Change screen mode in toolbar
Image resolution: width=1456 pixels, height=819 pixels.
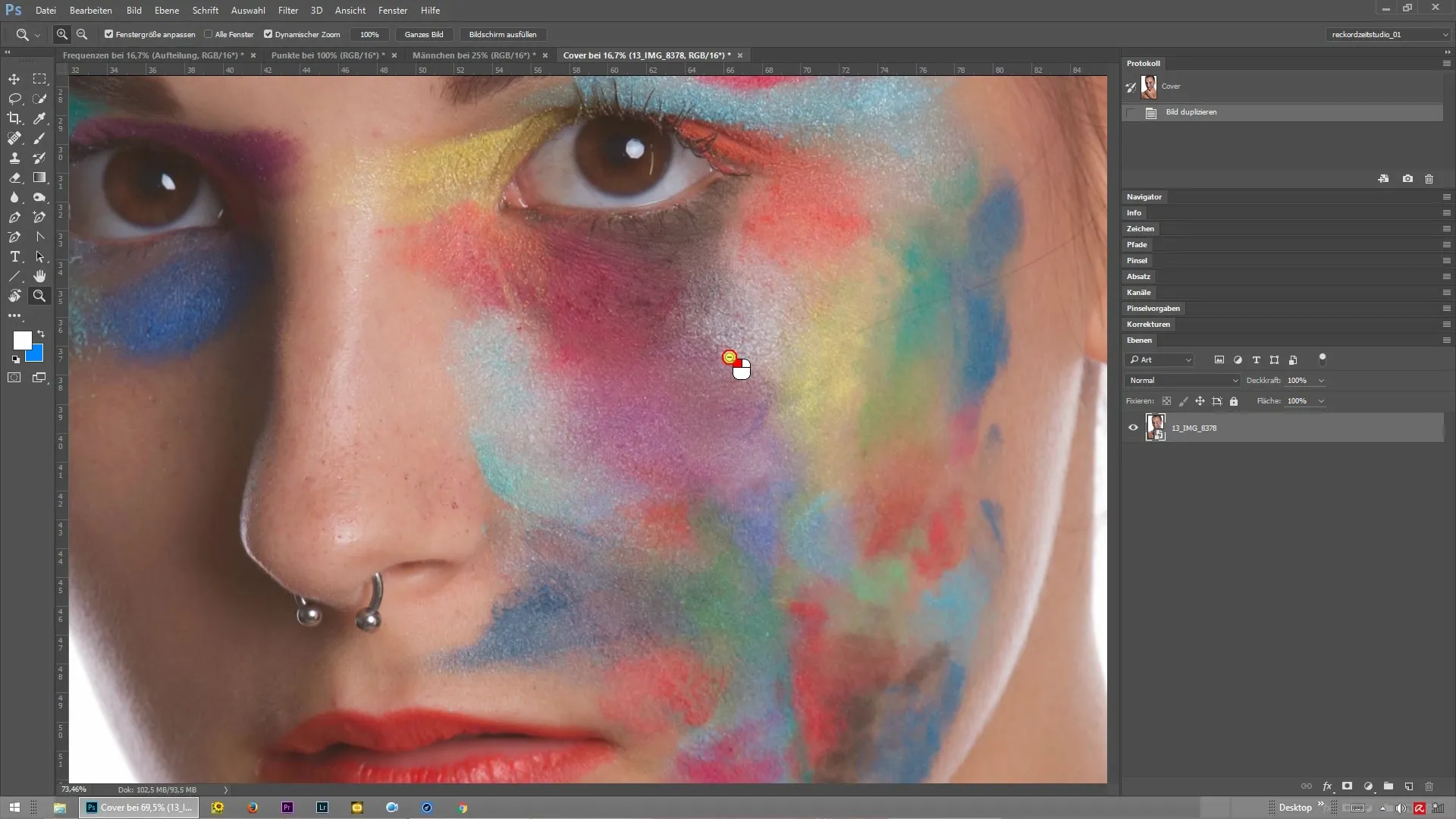pos(39,378)
